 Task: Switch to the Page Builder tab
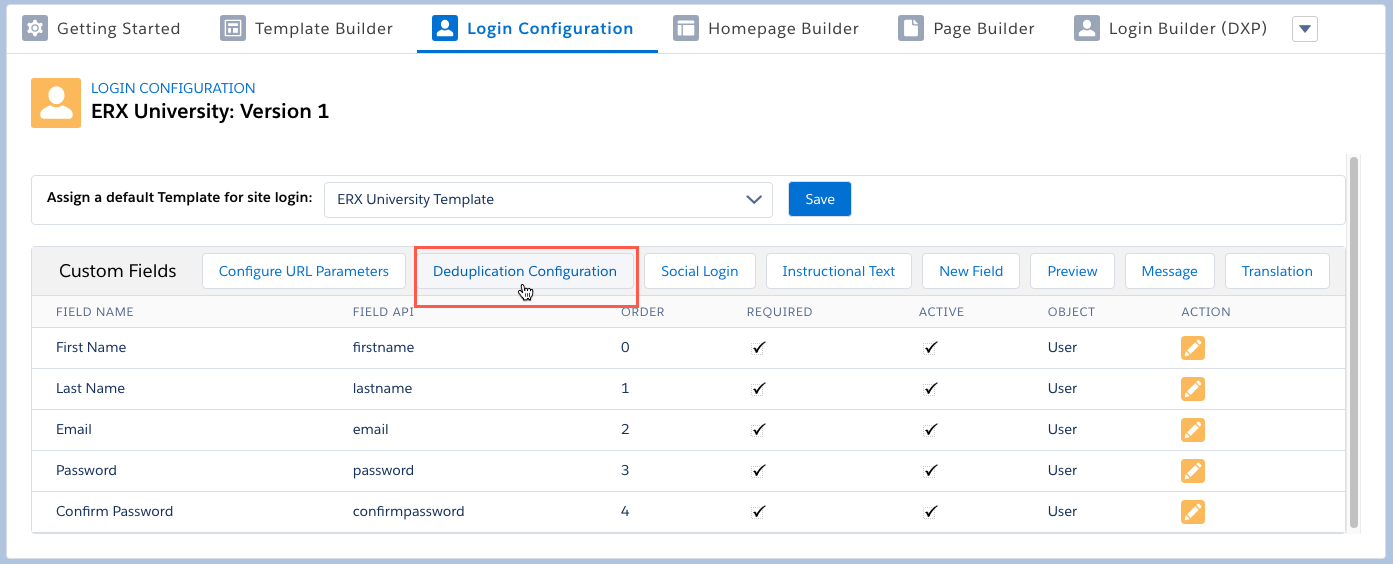983,28
